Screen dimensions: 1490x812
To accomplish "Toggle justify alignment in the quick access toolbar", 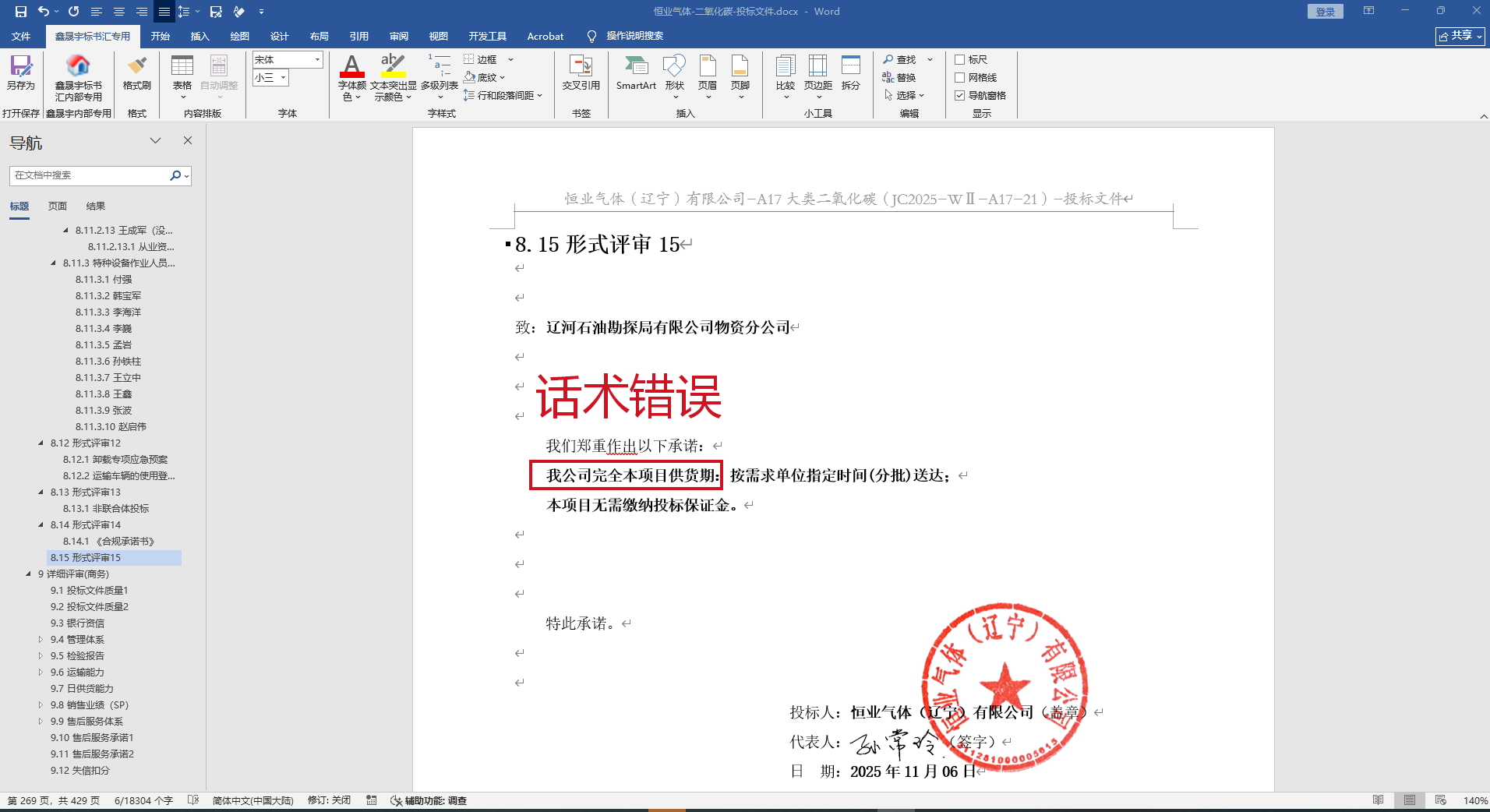I will (164, 12).
